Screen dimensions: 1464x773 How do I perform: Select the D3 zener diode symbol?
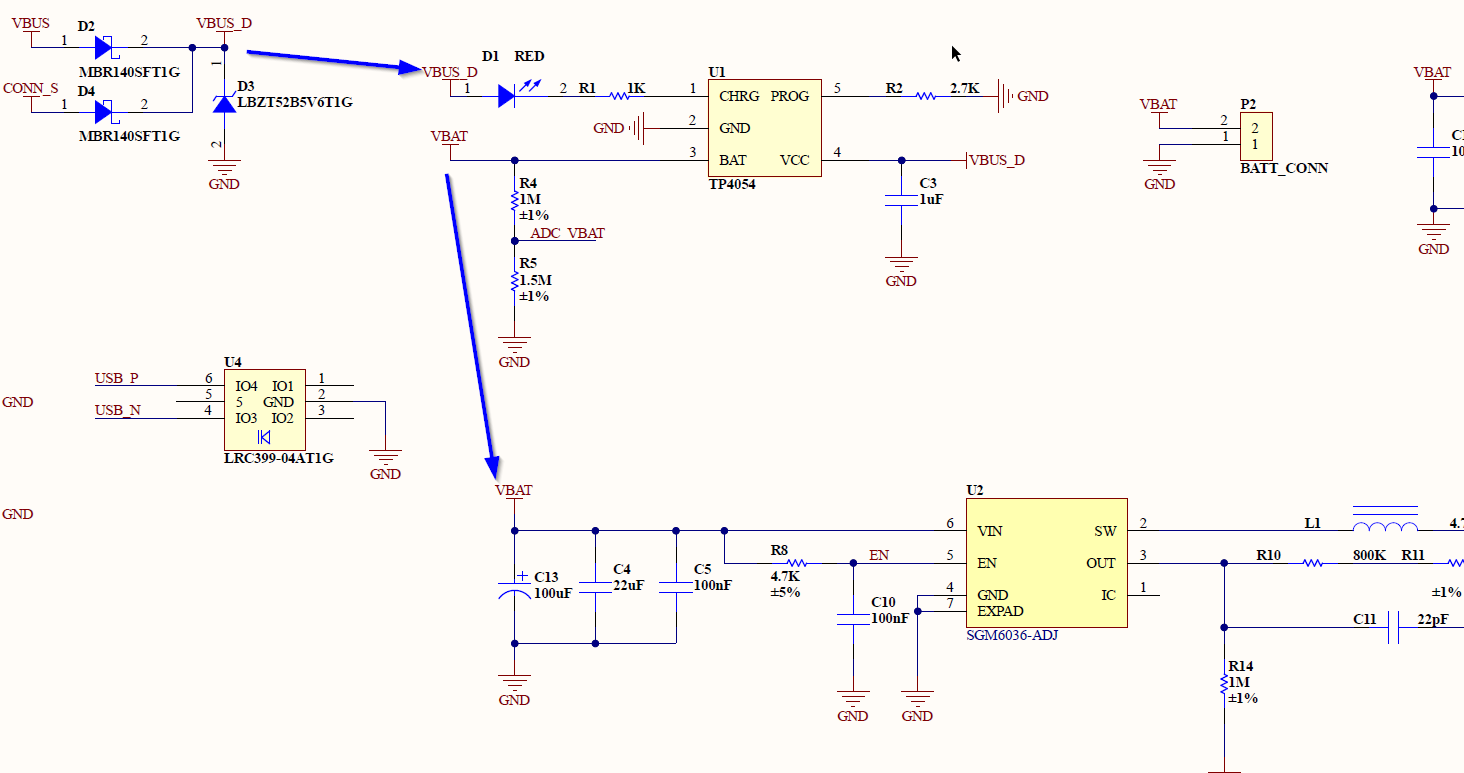[224, 103]
